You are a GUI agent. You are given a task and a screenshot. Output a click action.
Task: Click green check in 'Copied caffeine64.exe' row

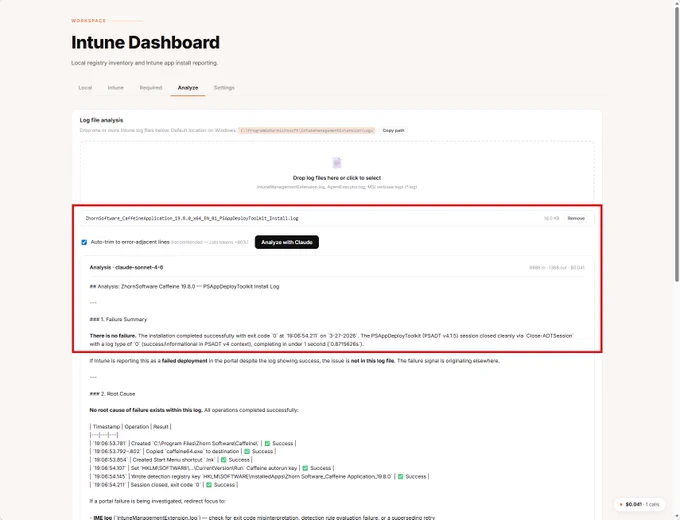click(247, 451)
